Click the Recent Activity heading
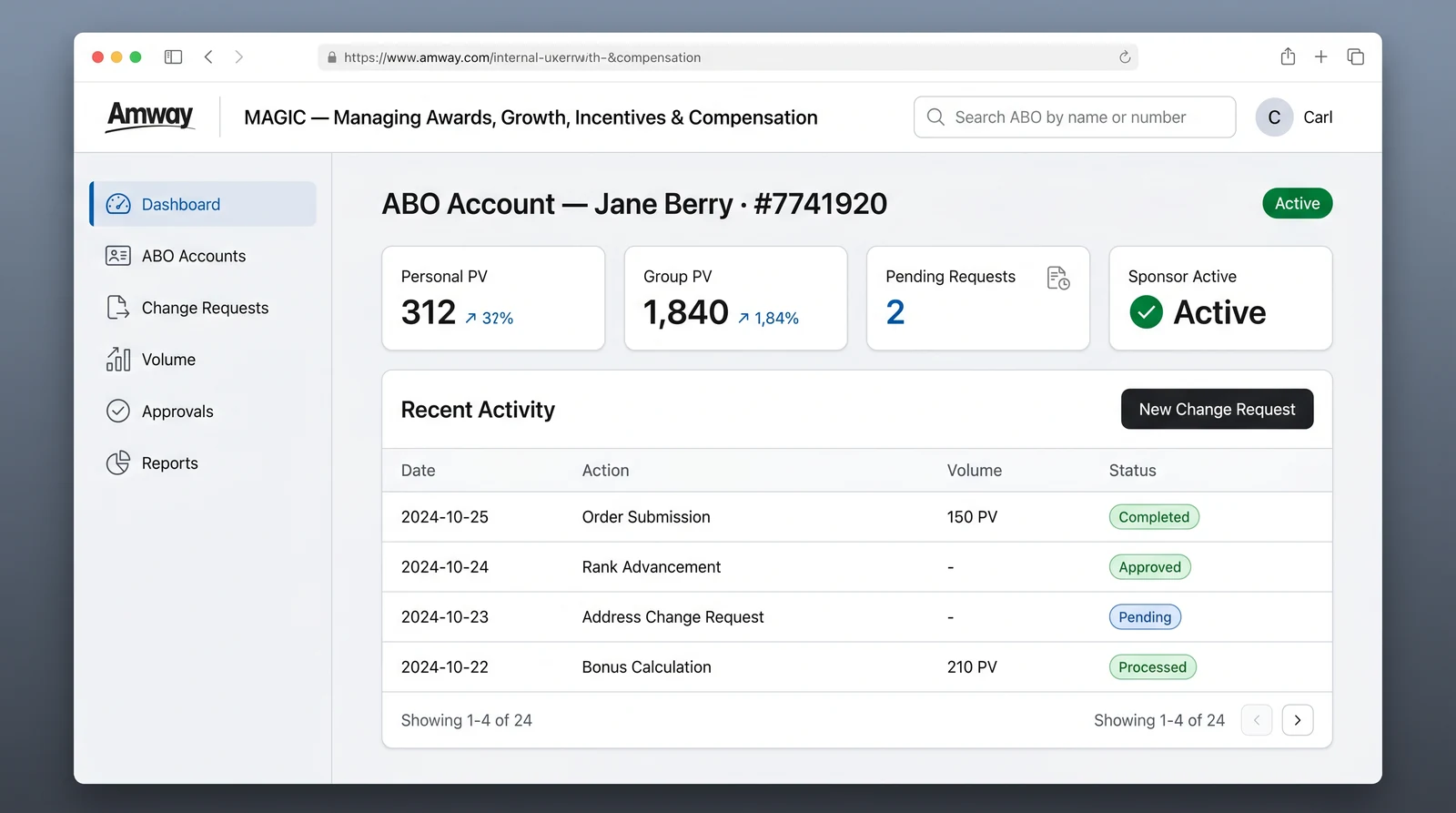1456x813 pixels. point(478,410)
